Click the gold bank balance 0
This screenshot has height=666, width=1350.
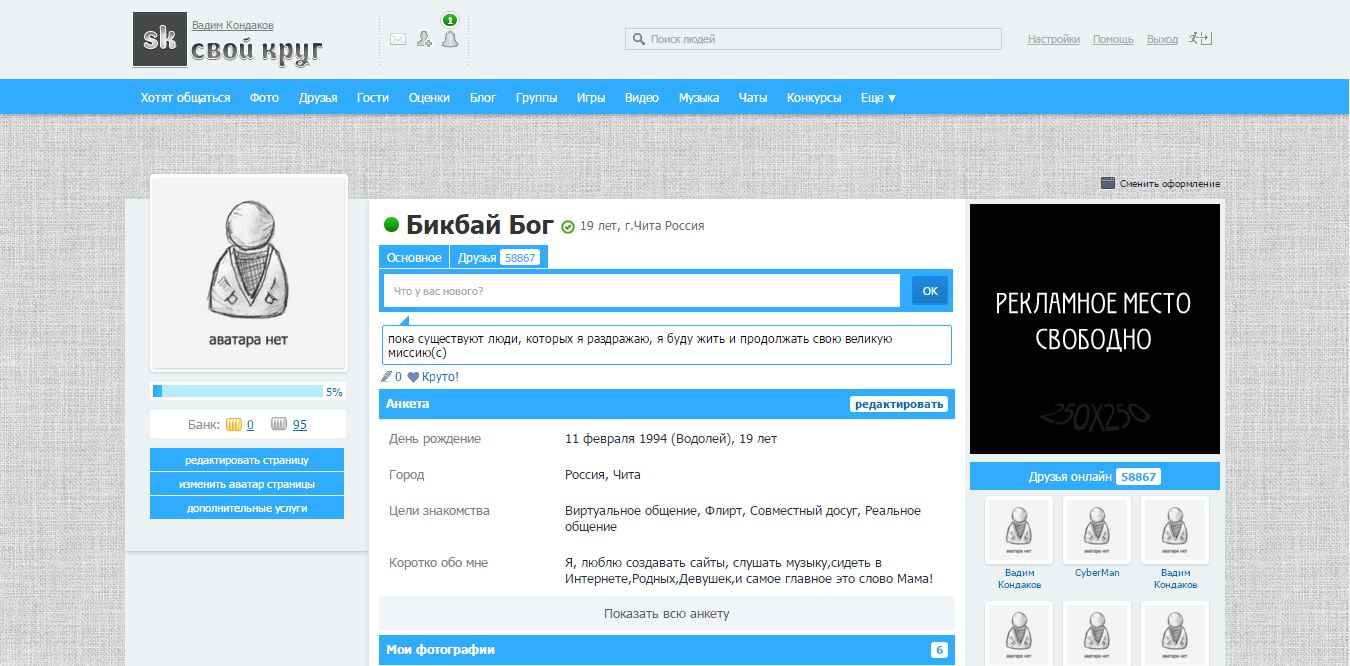point(250,425)
